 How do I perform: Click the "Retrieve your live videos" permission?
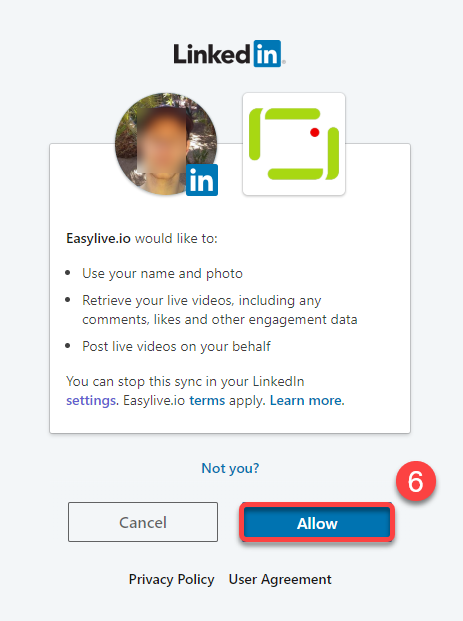click(x=220, y=310)
